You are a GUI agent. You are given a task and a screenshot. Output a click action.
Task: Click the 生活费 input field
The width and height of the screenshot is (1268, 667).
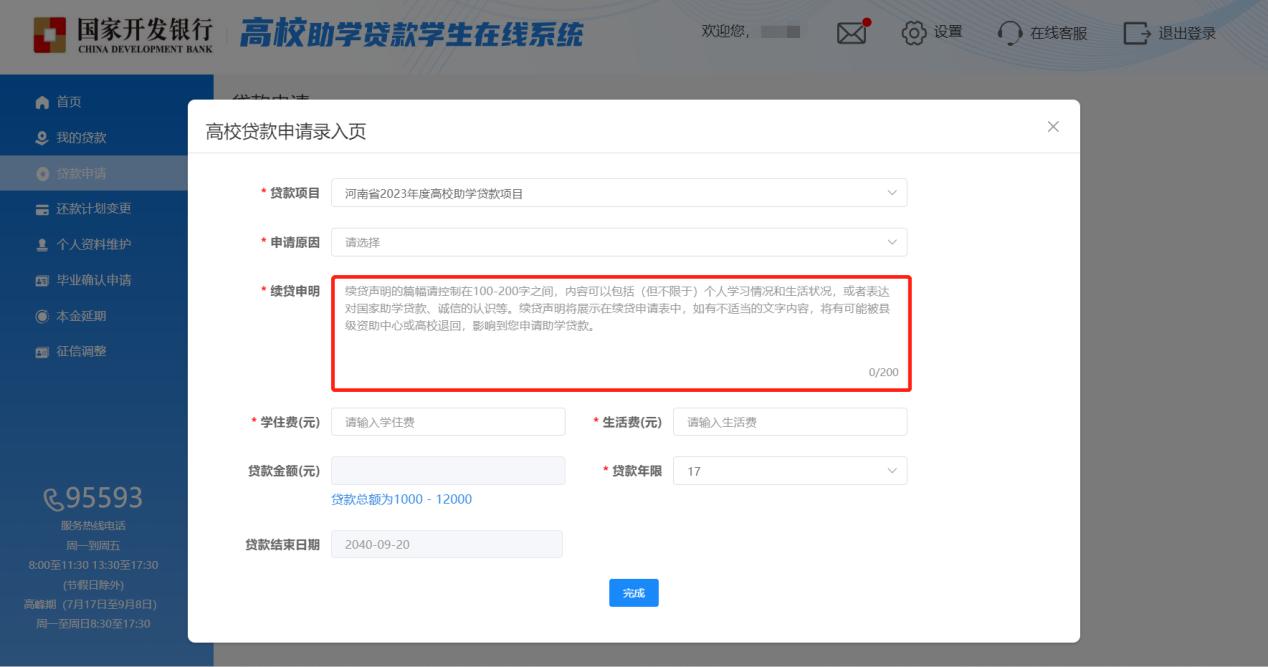790,422
